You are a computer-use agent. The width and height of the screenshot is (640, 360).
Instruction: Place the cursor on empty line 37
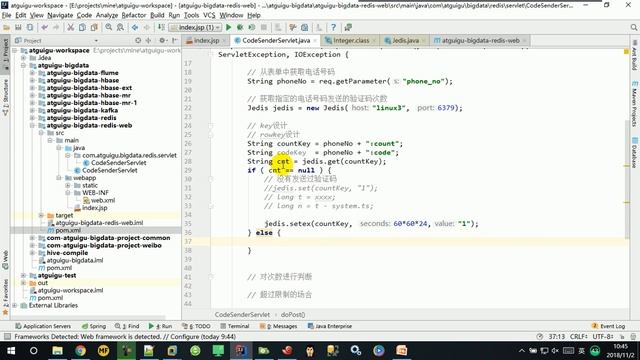pos(420,242)
